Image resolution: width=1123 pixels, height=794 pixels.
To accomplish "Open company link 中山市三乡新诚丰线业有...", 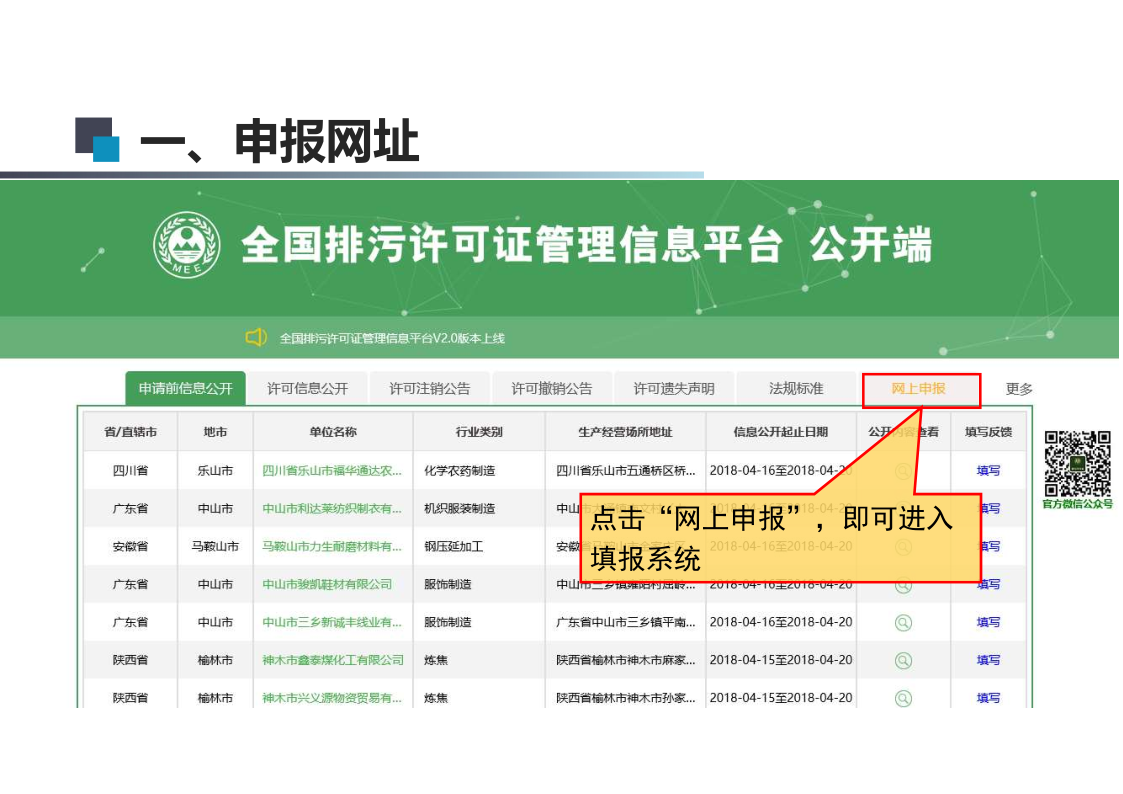I will [332, 623].
